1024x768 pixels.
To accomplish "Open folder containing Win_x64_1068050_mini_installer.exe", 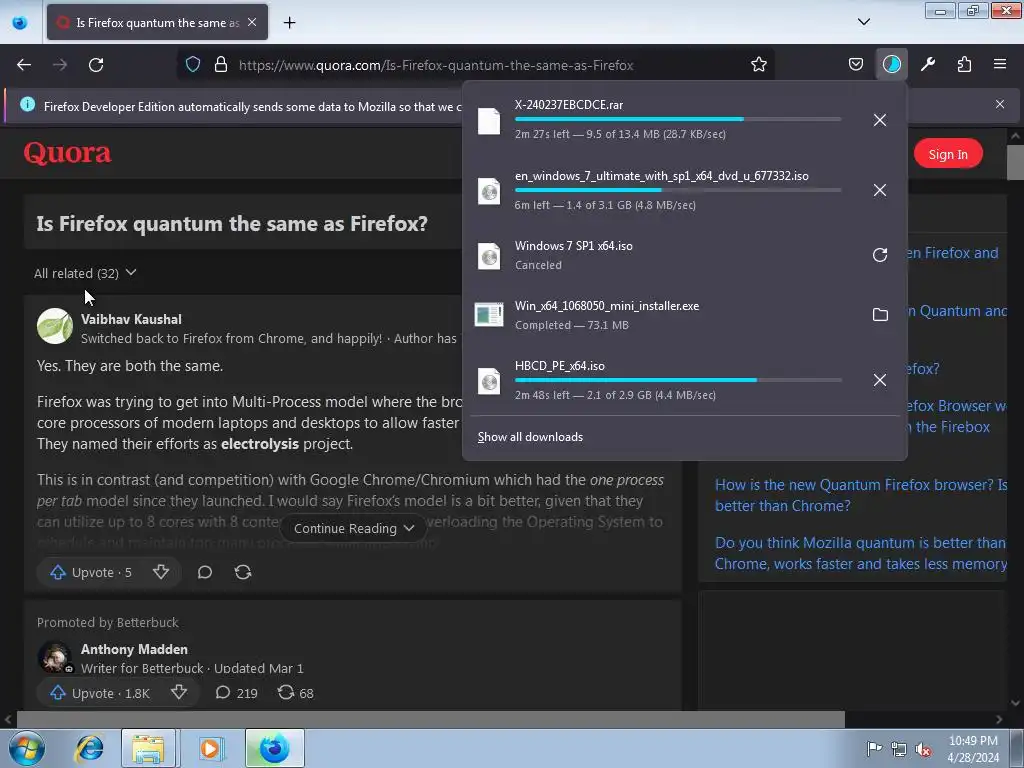I will (880, 315).
